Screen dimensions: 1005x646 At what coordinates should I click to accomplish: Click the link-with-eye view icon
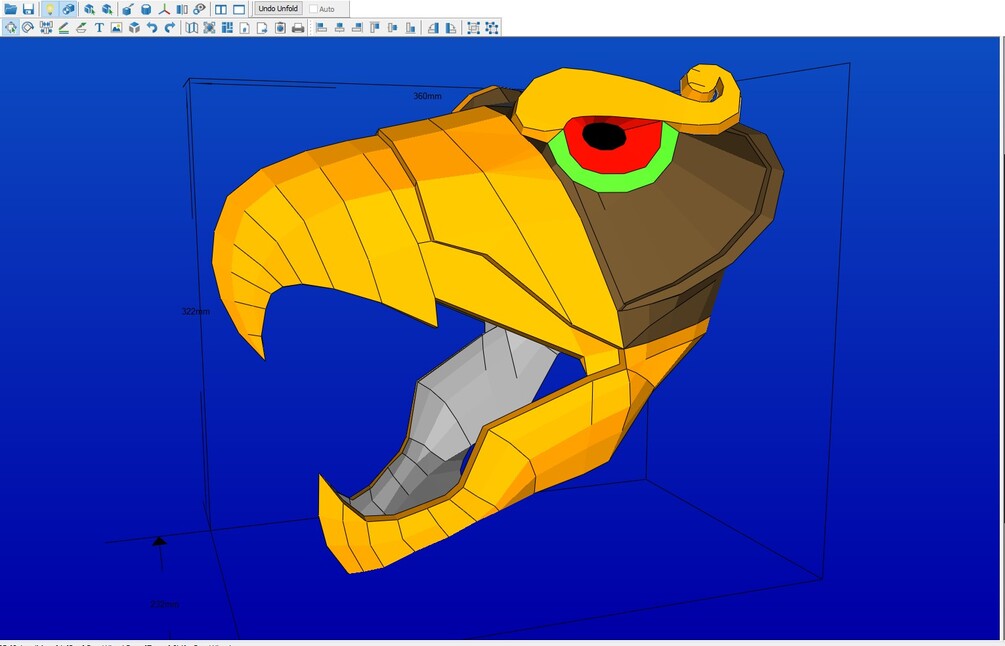(x=200, y=9)
